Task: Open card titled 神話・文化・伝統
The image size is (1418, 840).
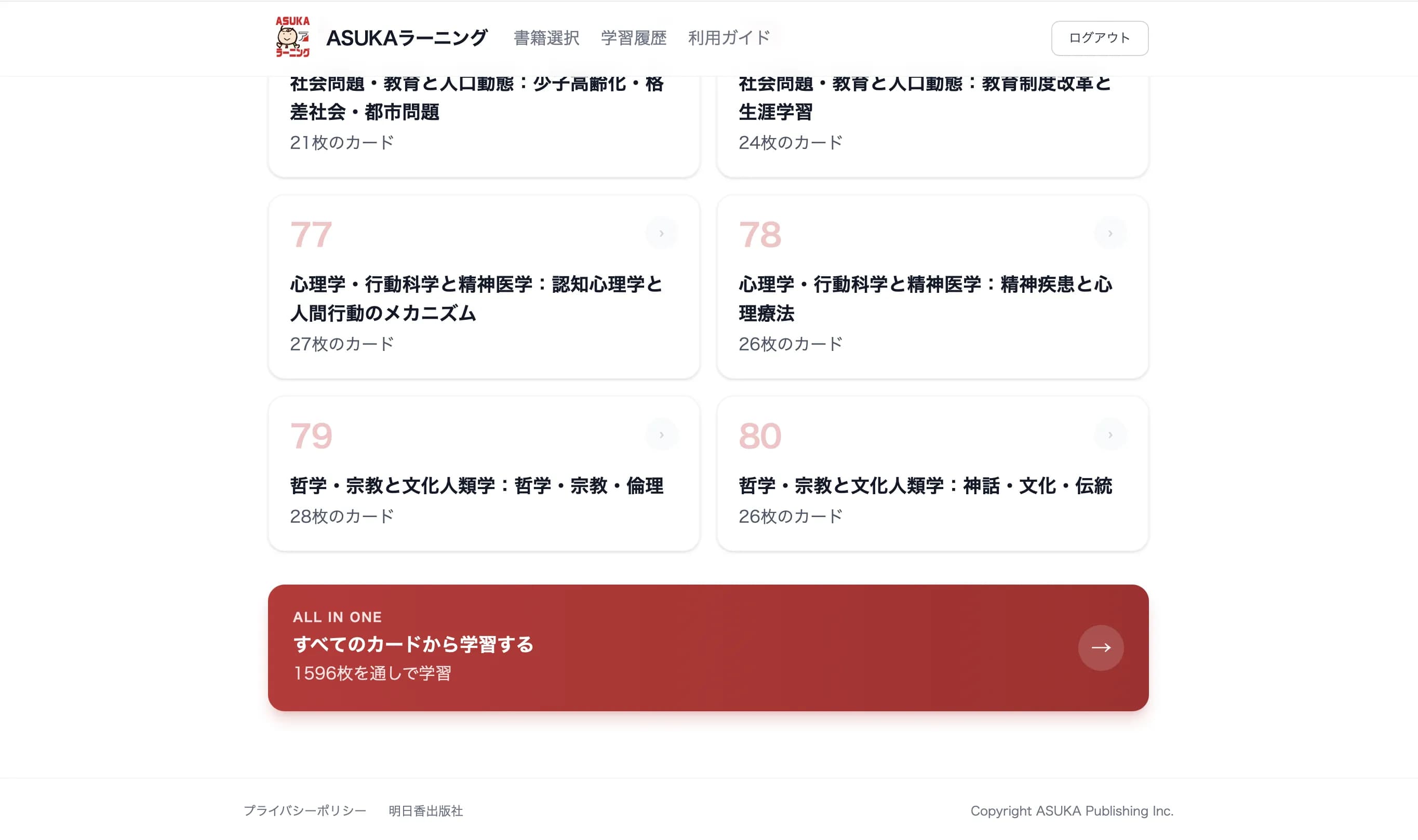Action: 932,474
